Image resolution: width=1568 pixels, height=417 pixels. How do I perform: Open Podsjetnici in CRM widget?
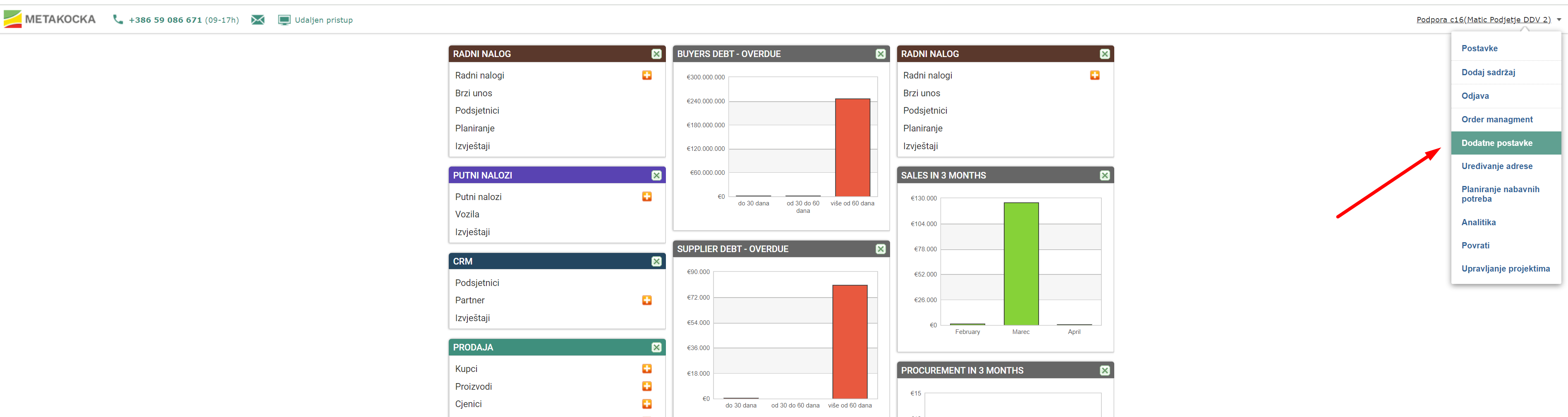pyautogui.click(x=476, y=283)
